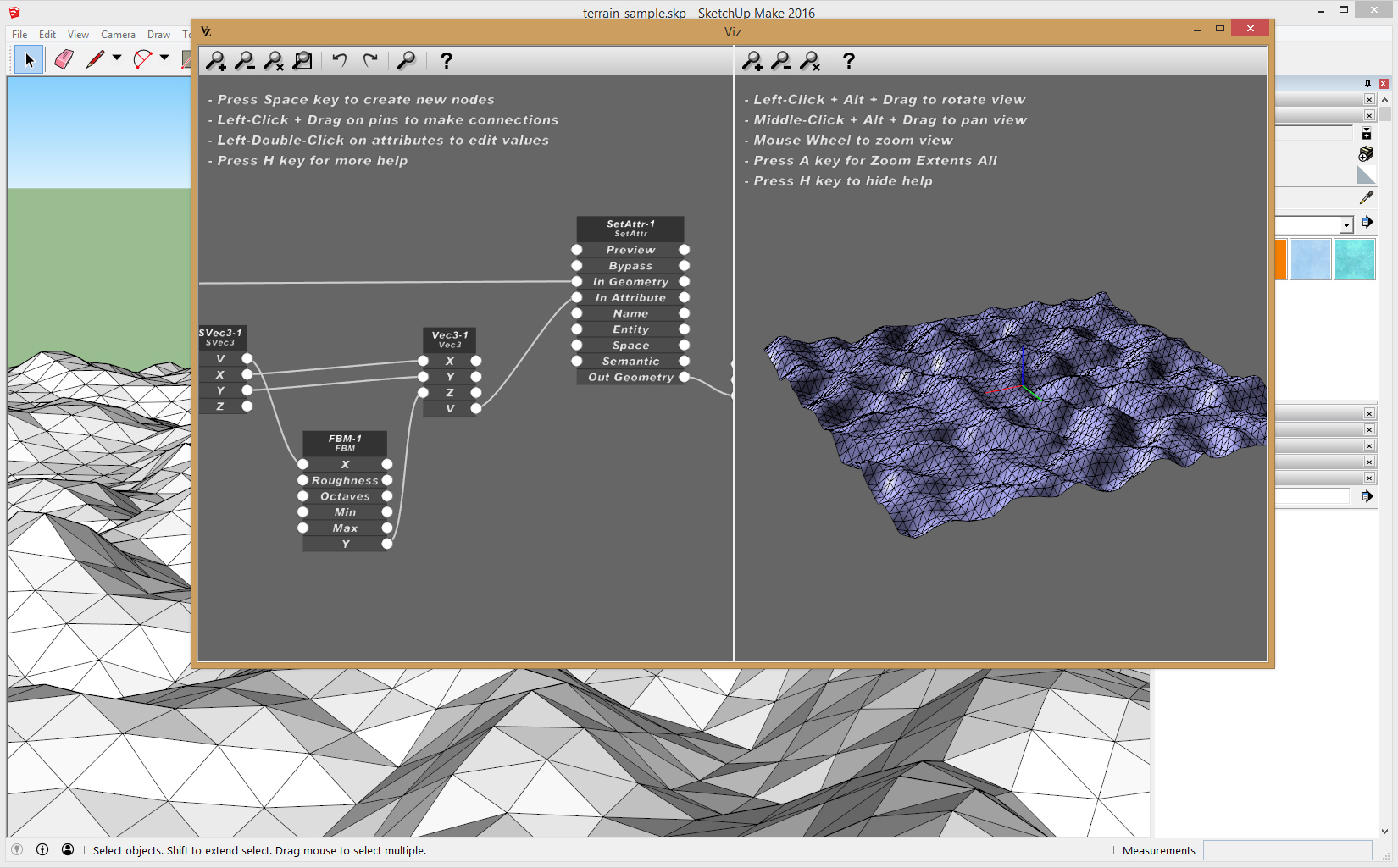Open help question mark in node editor

pos(447,61)
